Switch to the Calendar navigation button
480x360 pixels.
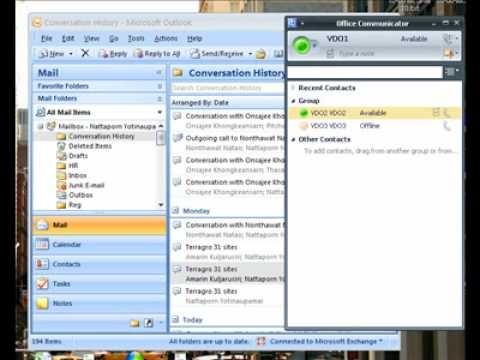(99, 245)
